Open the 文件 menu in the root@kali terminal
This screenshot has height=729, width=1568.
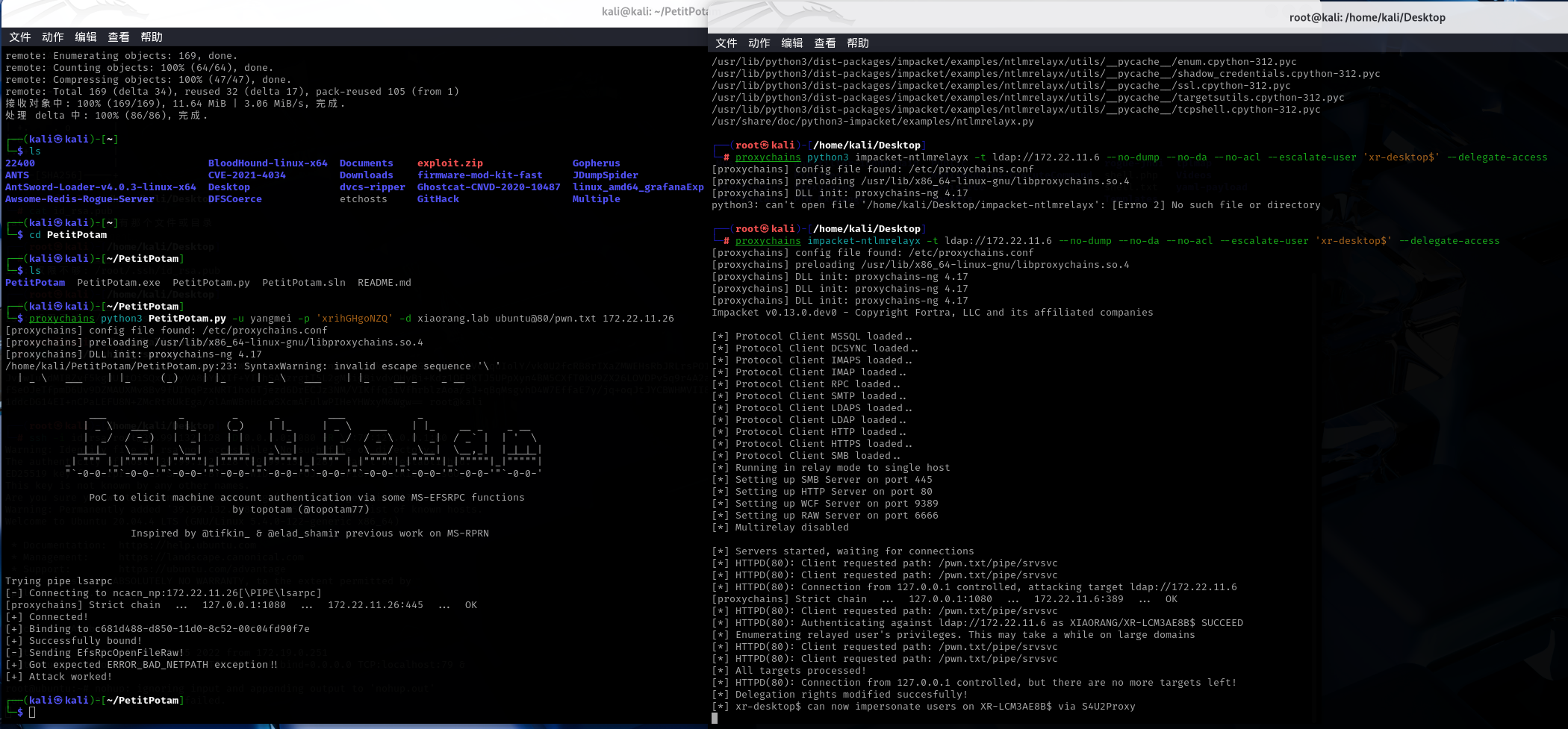pyautogui.click(x=726, y=43)
